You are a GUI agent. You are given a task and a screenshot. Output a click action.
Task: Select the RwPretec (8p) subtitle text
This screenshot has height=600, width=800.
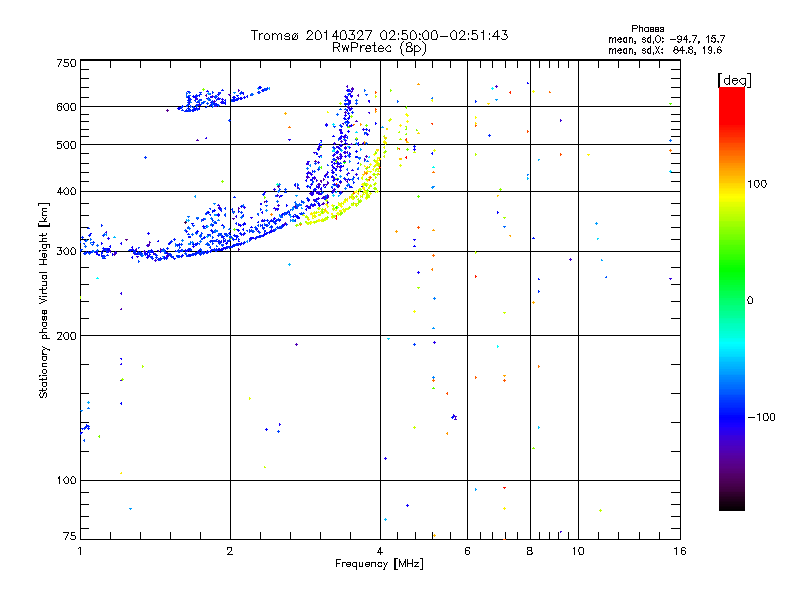(380, 47)
